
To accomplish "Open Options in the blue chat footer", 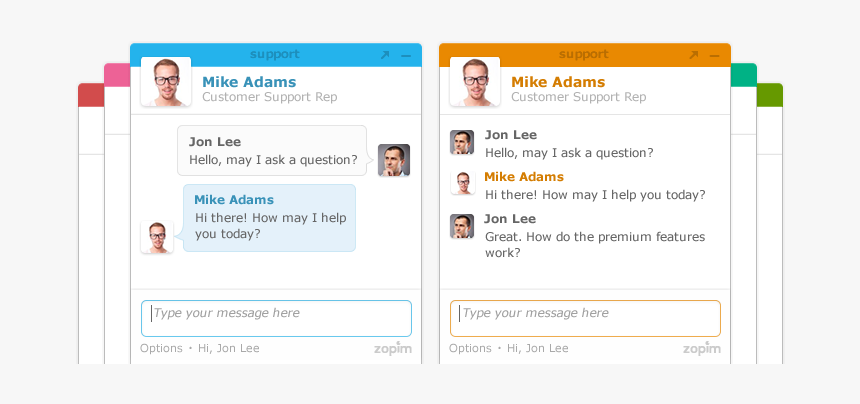I will [161, 348].
